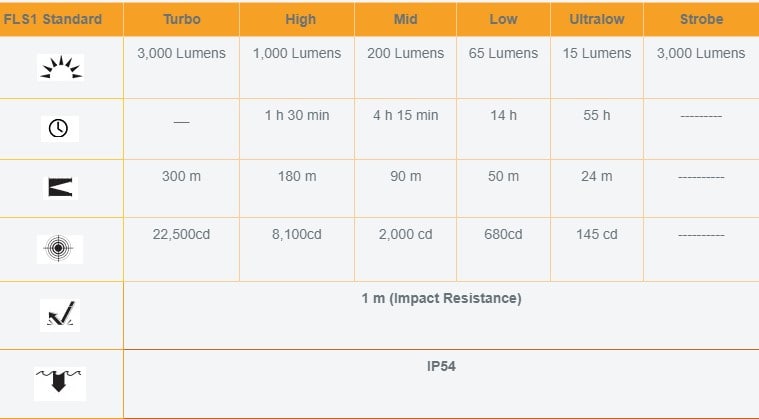Select the Ultralow column header
The height and width of the screenshot is (419, 759).
point(597,19)
